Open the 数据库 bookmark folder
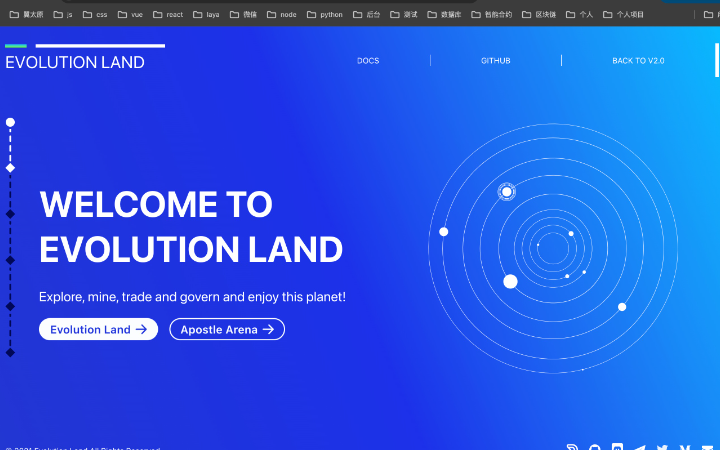The image size is (720, 450). click(444, 15)
